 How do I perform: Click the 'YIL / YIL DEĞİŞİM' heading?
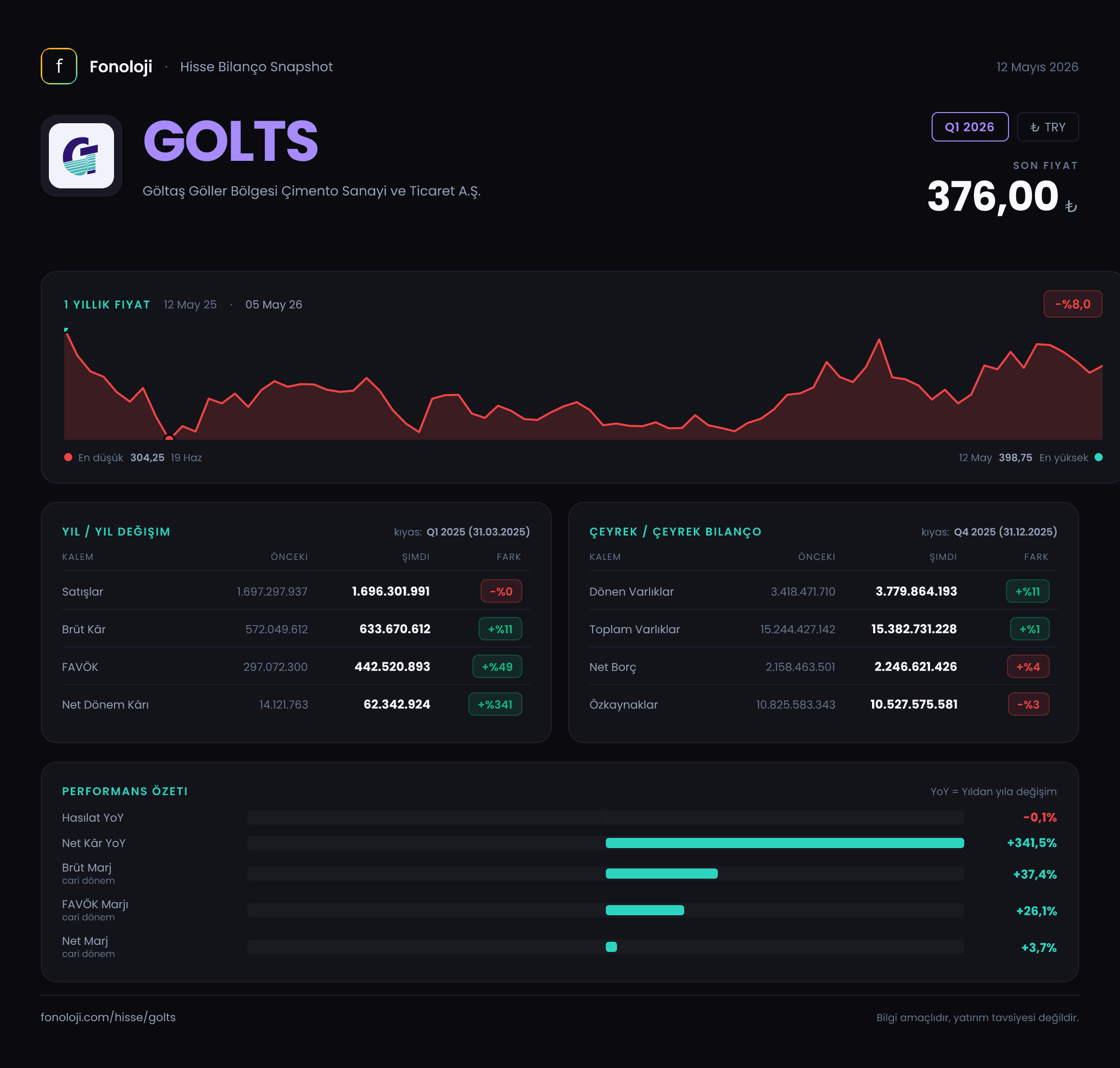coord(116,531)
